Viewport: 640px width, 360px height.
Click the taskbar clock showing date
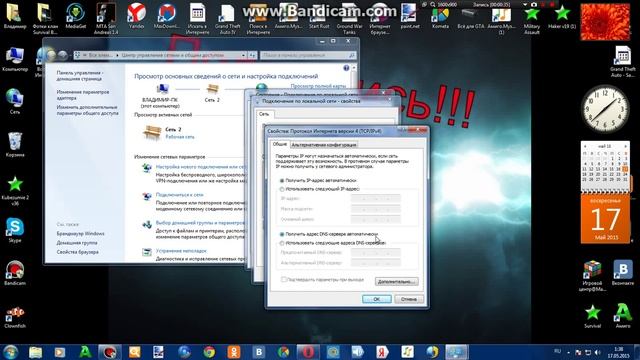coord(618,352)
